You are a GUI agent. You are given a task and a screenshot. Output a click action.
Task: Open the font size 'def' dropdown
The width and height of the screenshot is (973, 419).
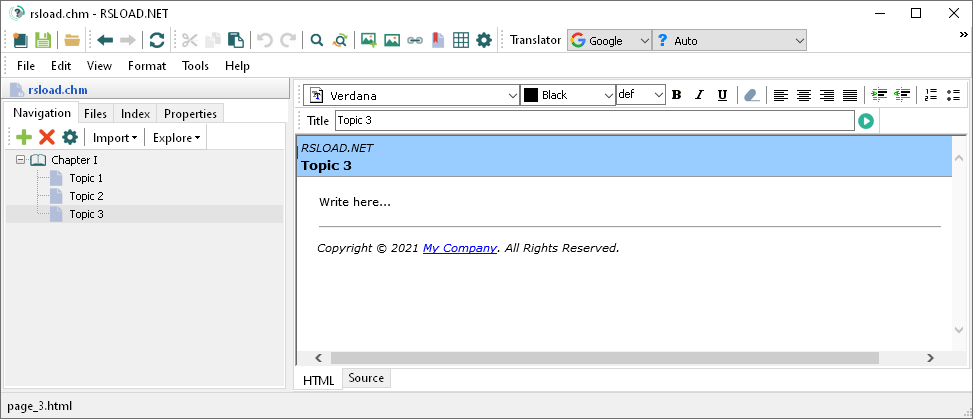coord(640,95)
